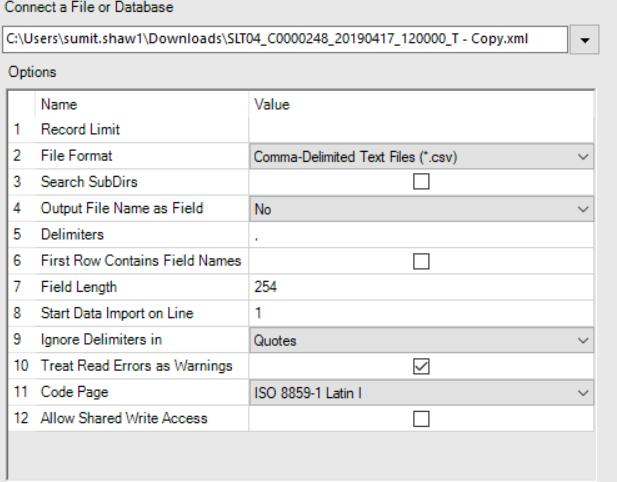This screenshot has height=482, width=617.
Task: Select row number 10 header cell
Action: (20, 366)
